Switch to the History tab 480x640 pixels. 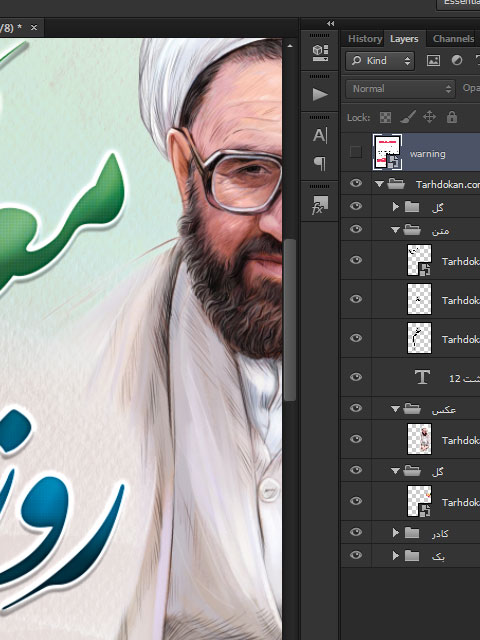click(364, 39)
